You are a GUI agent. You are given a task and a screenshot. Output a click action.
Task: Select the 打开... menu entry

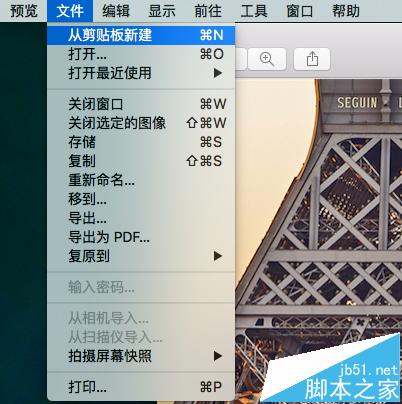pyautogui.click(x=141, y=54)
